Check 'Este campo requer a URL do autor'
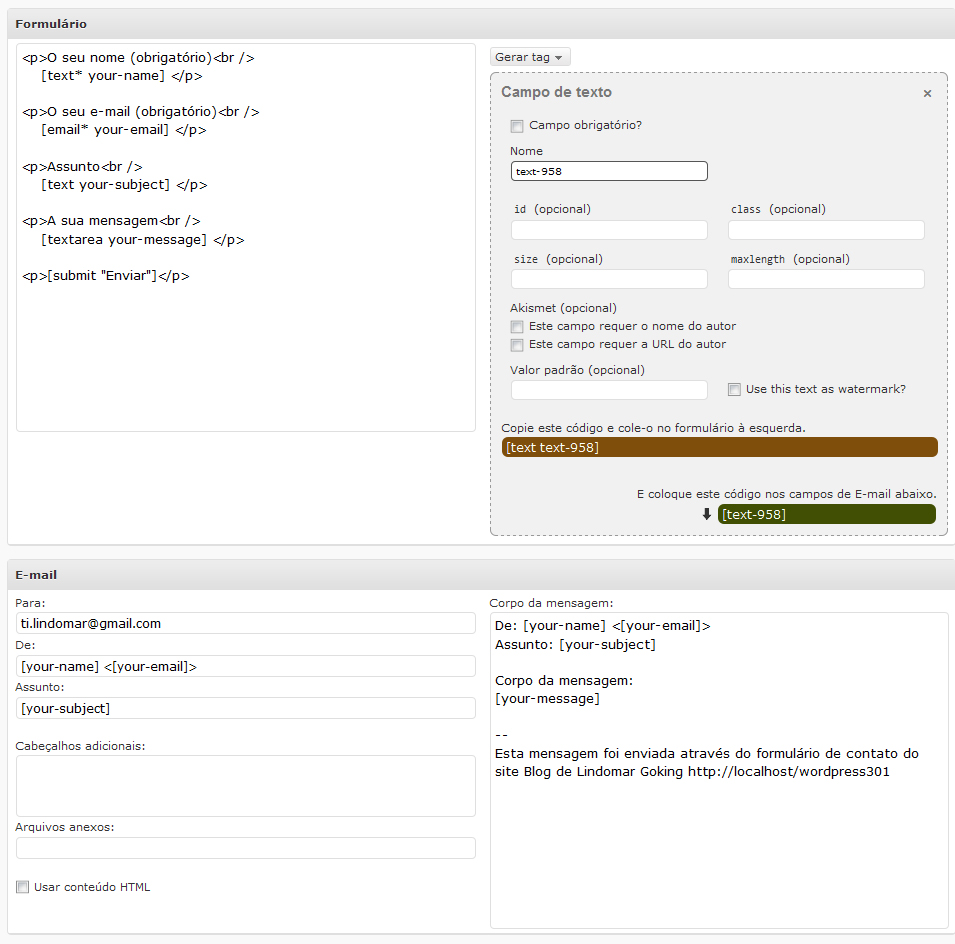The height and width of the screenshot is (944, 955). [516, 345]
